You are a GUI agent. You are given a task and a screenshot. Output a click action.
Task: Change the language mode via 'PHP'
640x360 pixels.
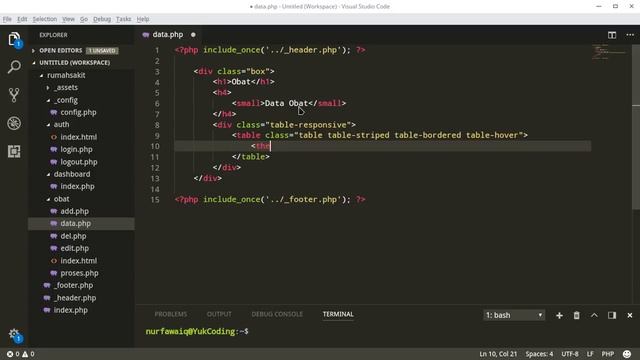(x=608, y=354)
